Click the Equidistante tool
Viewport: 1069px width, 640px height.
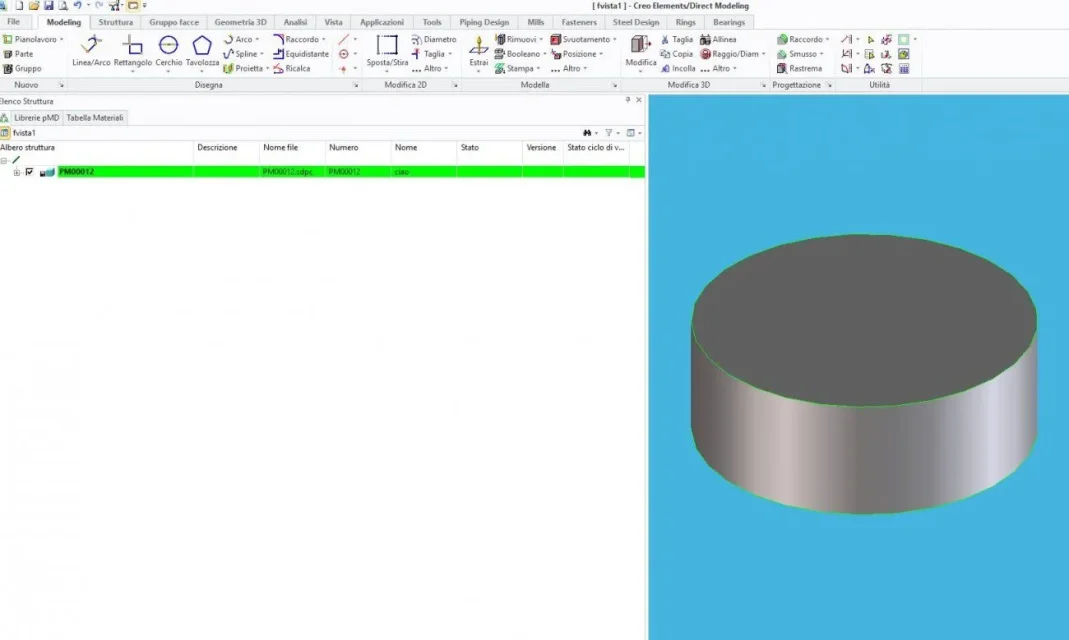(301, 54)
